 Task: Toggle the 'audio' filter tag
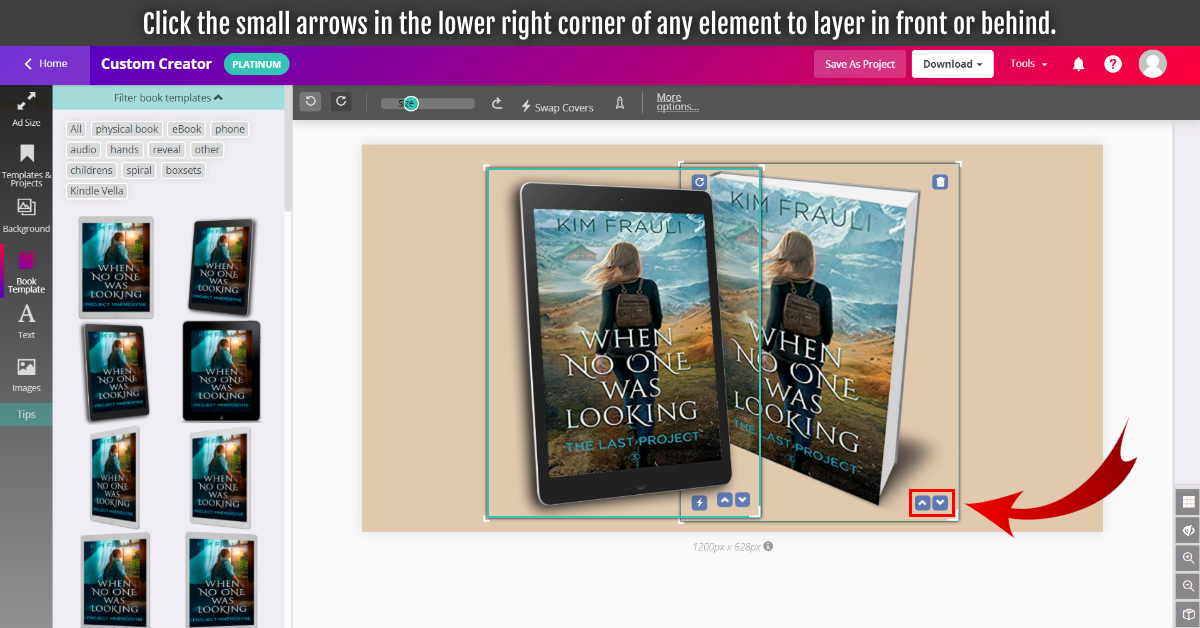83,150
